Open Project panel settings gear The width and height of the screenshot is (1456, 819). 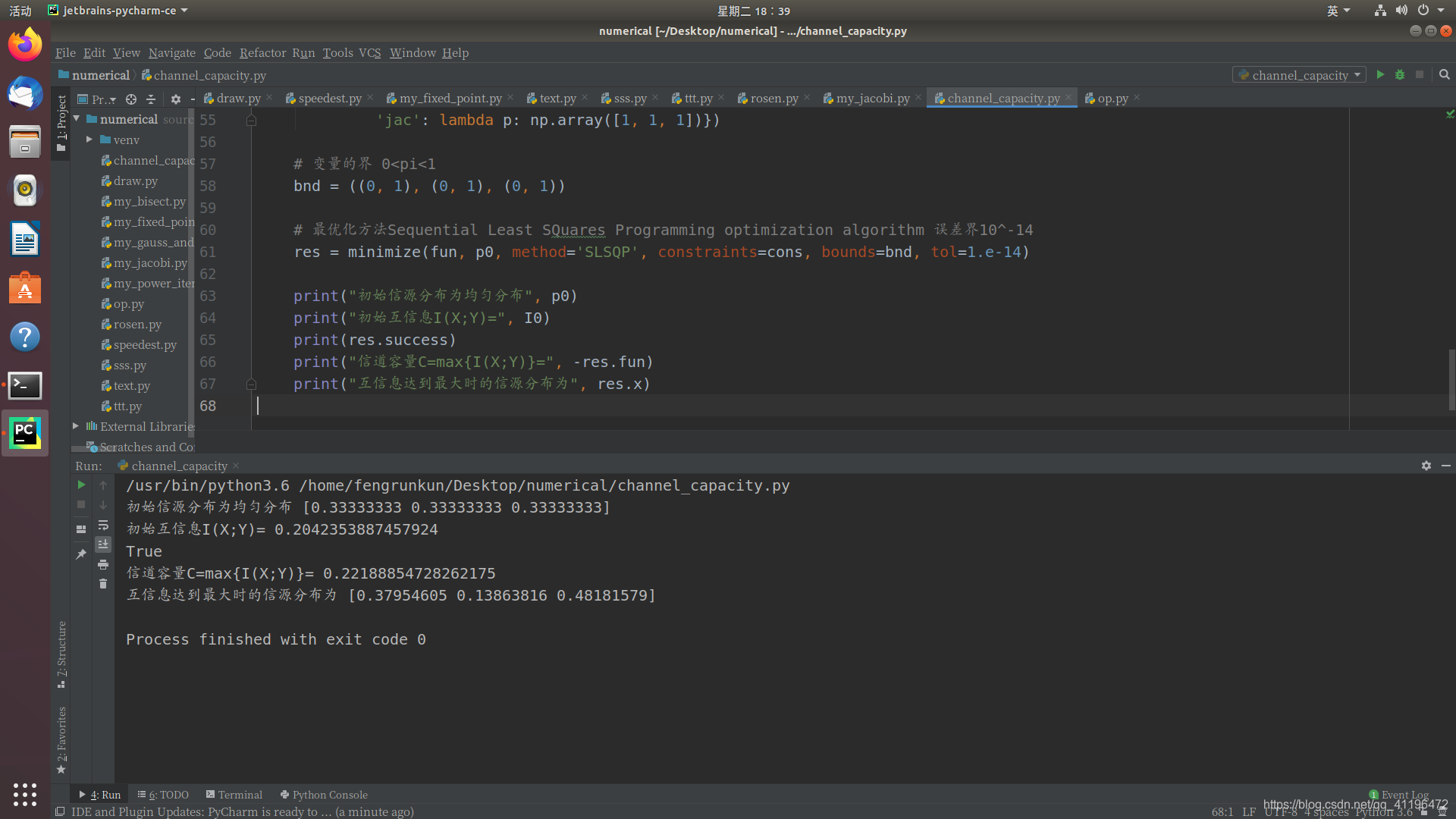pos(175,99)
